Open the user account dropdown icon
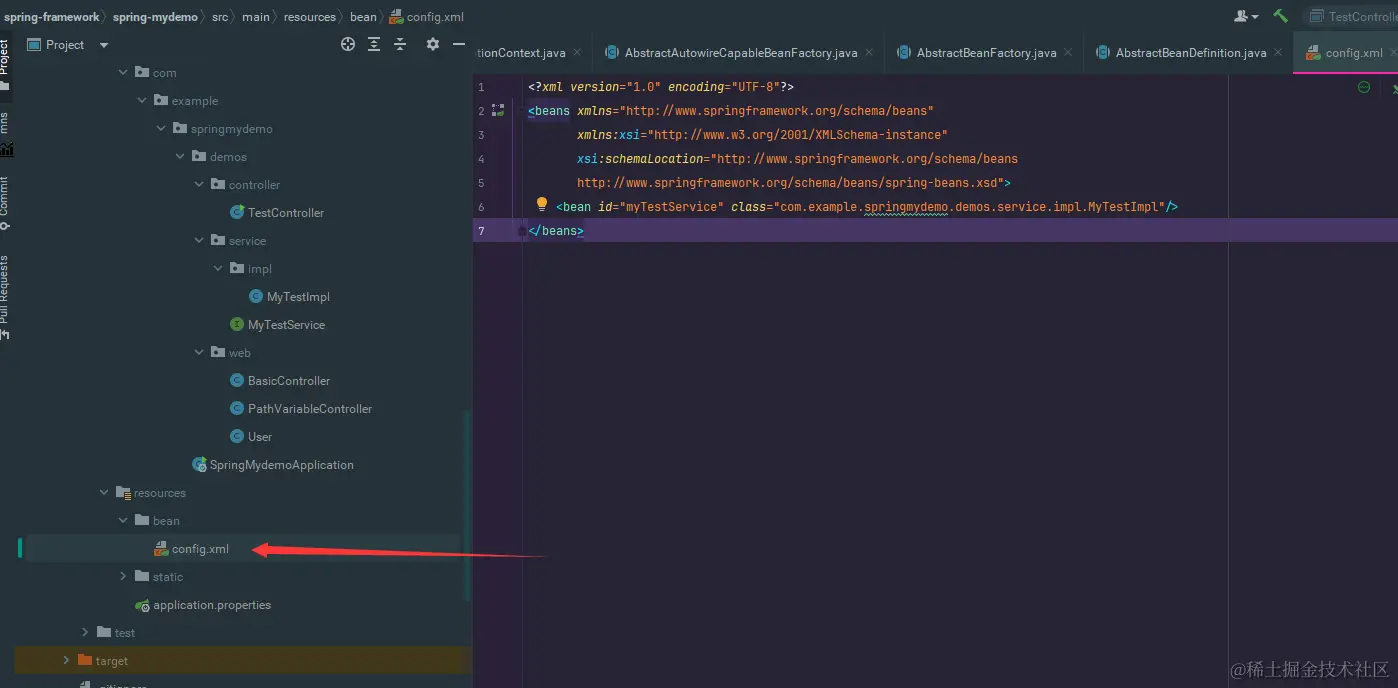Image resolution: width=1398 pixels, height=688 pixels. tap(1245, 16)
